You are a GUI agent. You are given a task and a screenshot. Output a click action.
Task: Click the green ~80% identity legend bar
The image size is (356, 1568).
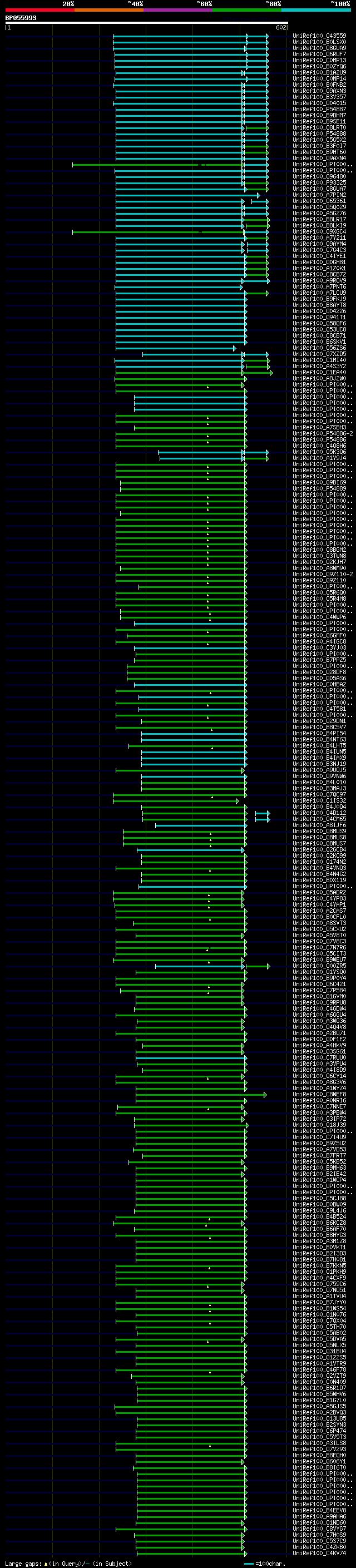point(247,10)
